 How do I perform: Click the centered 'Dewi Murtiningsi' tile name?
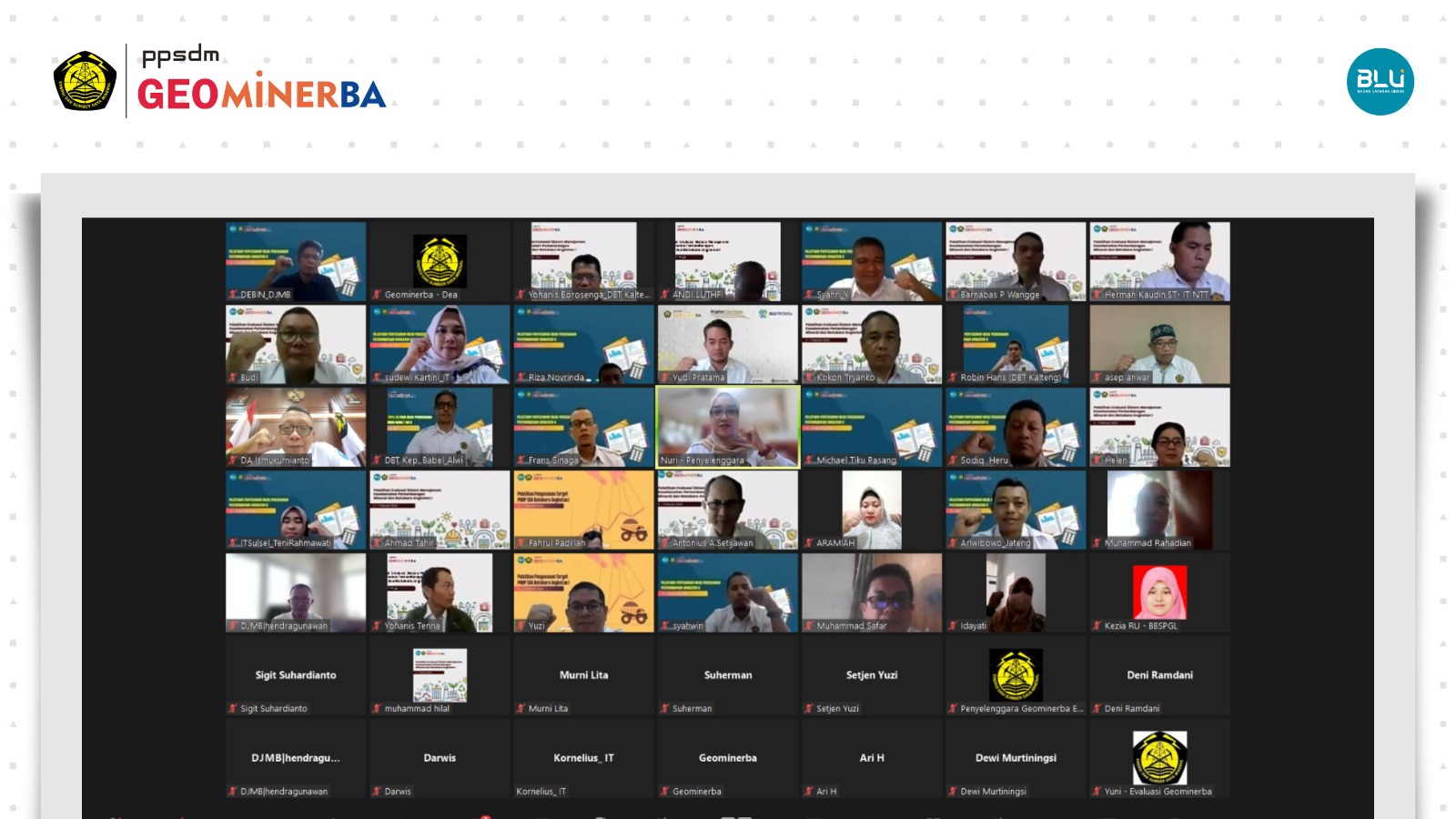(x=1016, y=758)
